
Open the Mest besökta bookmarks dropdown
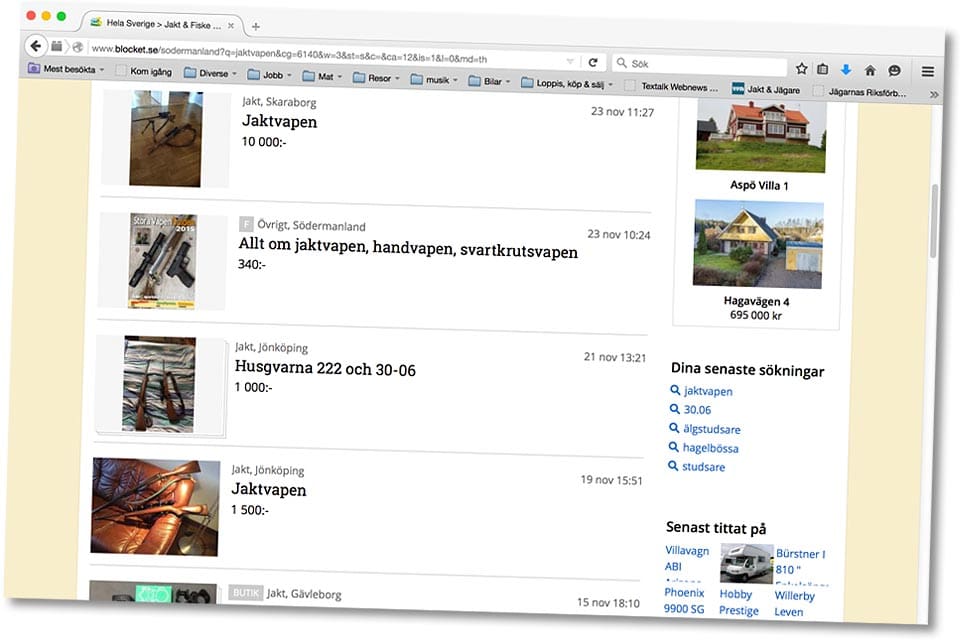point(66,69)
